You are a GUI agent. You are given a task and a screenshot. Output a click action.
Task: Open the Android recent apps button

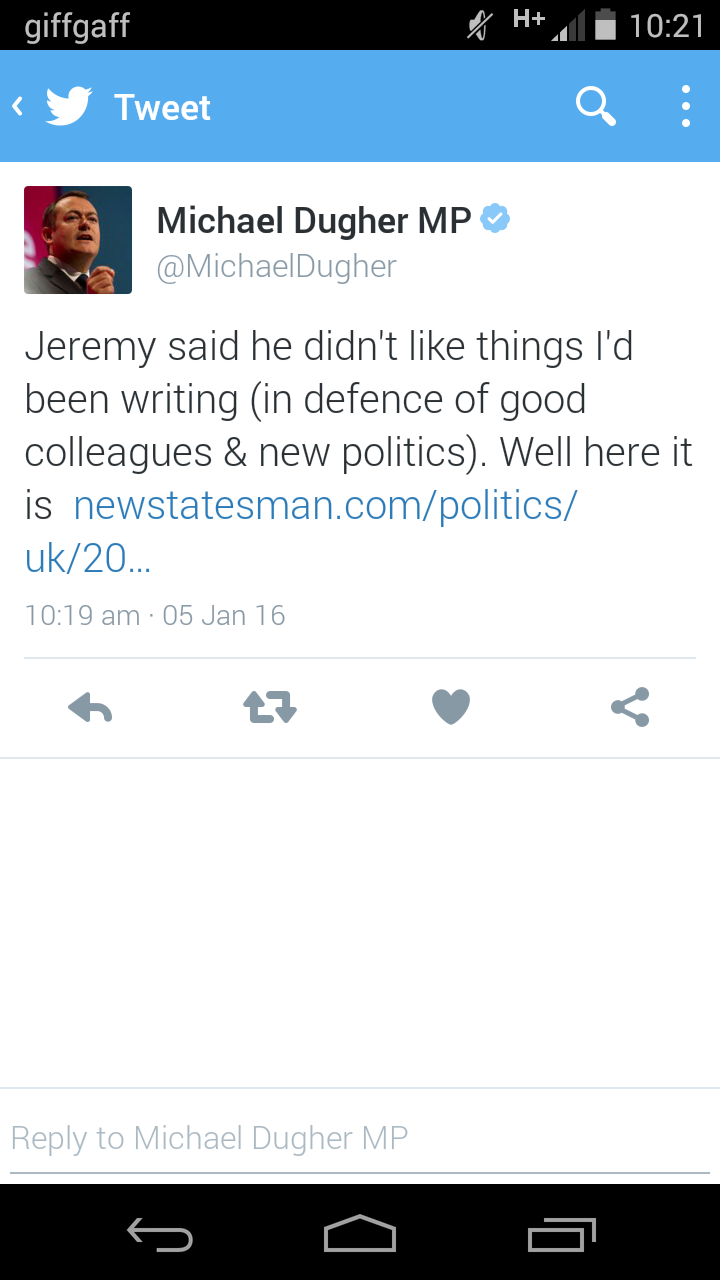[x=561, y=1233]
